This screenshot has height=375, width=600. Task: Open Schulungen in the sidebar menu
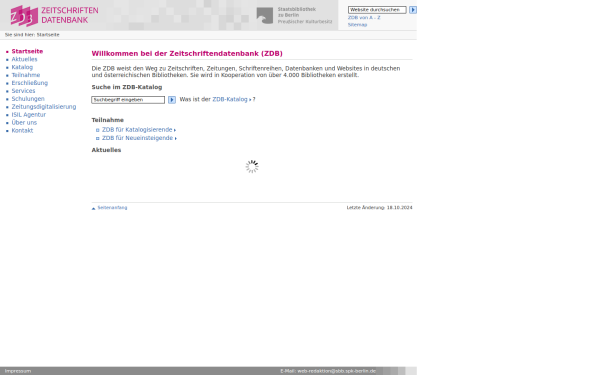click(x=28, y=99)
